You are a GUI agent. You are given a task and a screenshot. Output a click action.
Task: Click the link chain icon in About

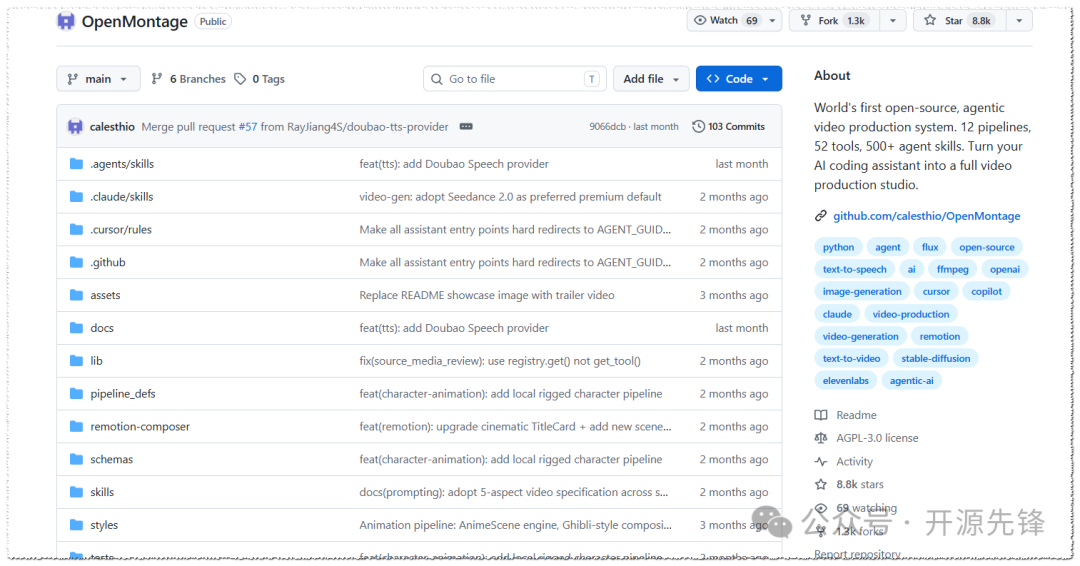(x=821, y=216)
